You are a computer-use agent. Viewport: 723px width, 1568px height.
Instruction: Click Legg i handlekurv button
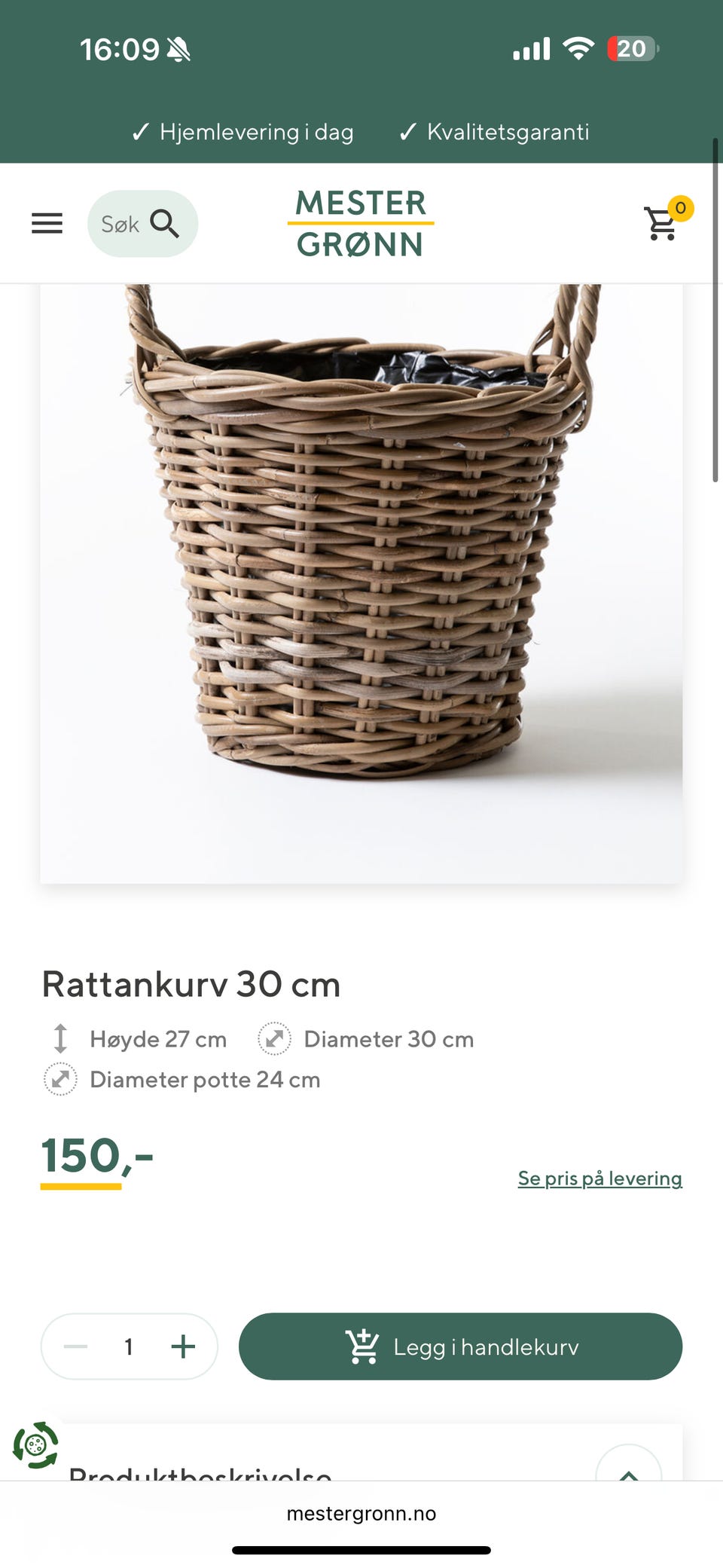[x=460, y=1346]
